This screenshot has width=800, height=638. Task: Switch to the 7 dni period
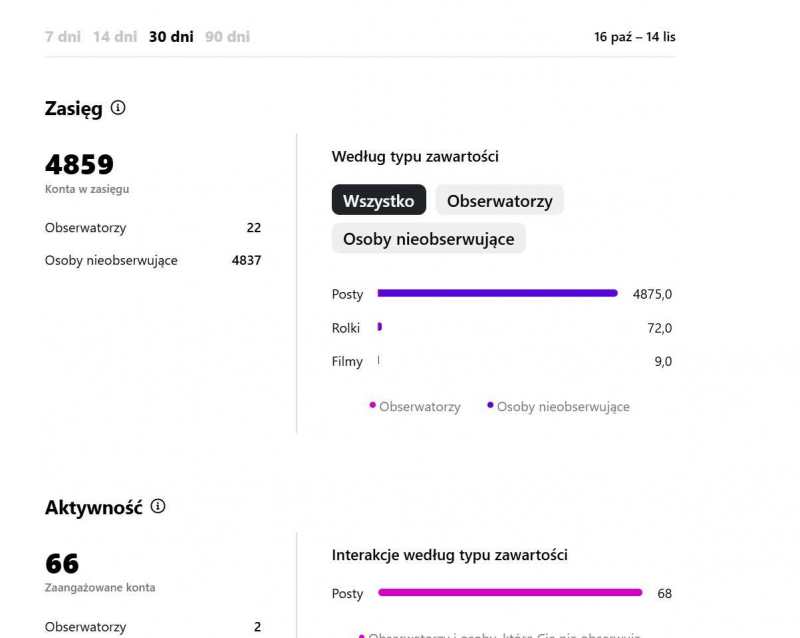click(62, 37)
